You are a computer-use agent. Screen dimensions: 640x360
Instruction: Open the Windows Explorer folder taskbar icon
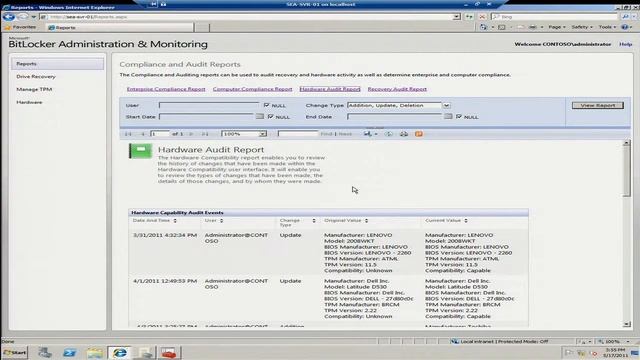coord(95,352)
